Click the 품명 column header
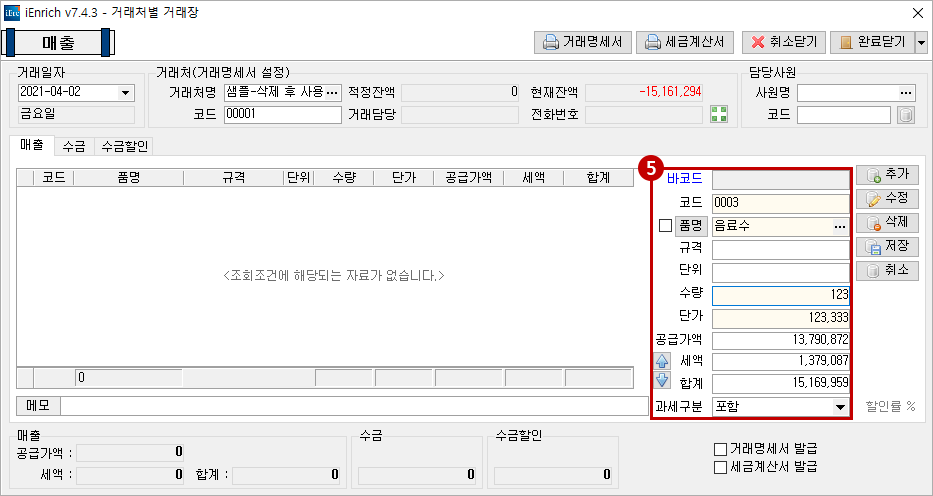933x496 pixels. (129, 177)
